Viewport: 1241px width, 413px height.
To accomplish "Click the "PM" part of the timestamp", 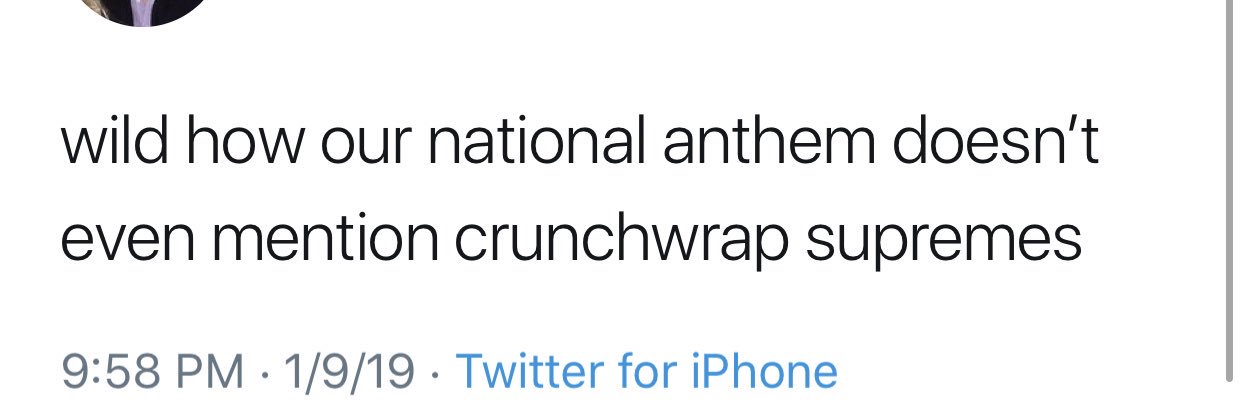I will tap(210, 372).
